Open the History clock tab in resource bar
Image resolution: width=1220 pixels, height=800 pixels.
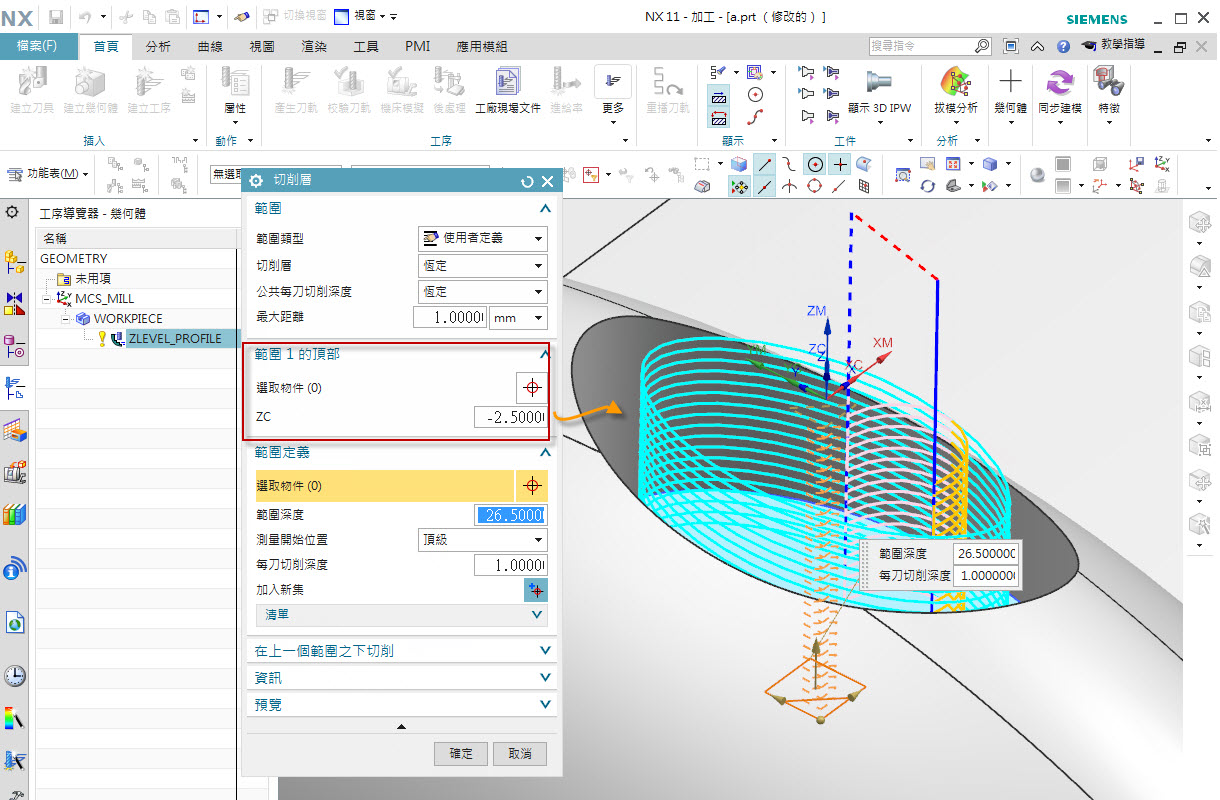pyautogui.click(x=14, y=676)
